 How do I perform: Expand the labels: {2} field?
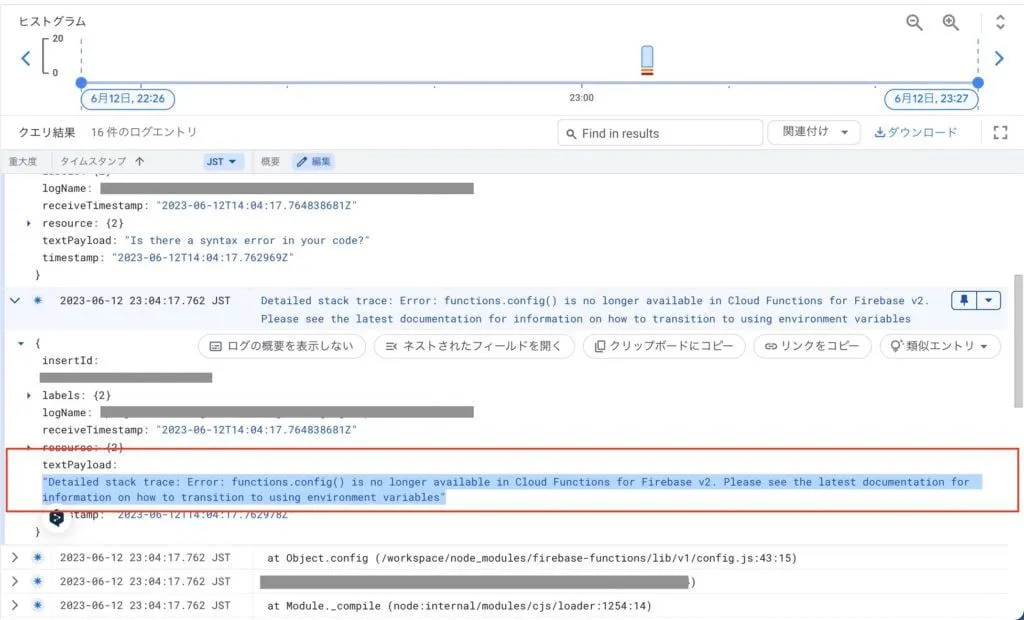coord(29,396)
